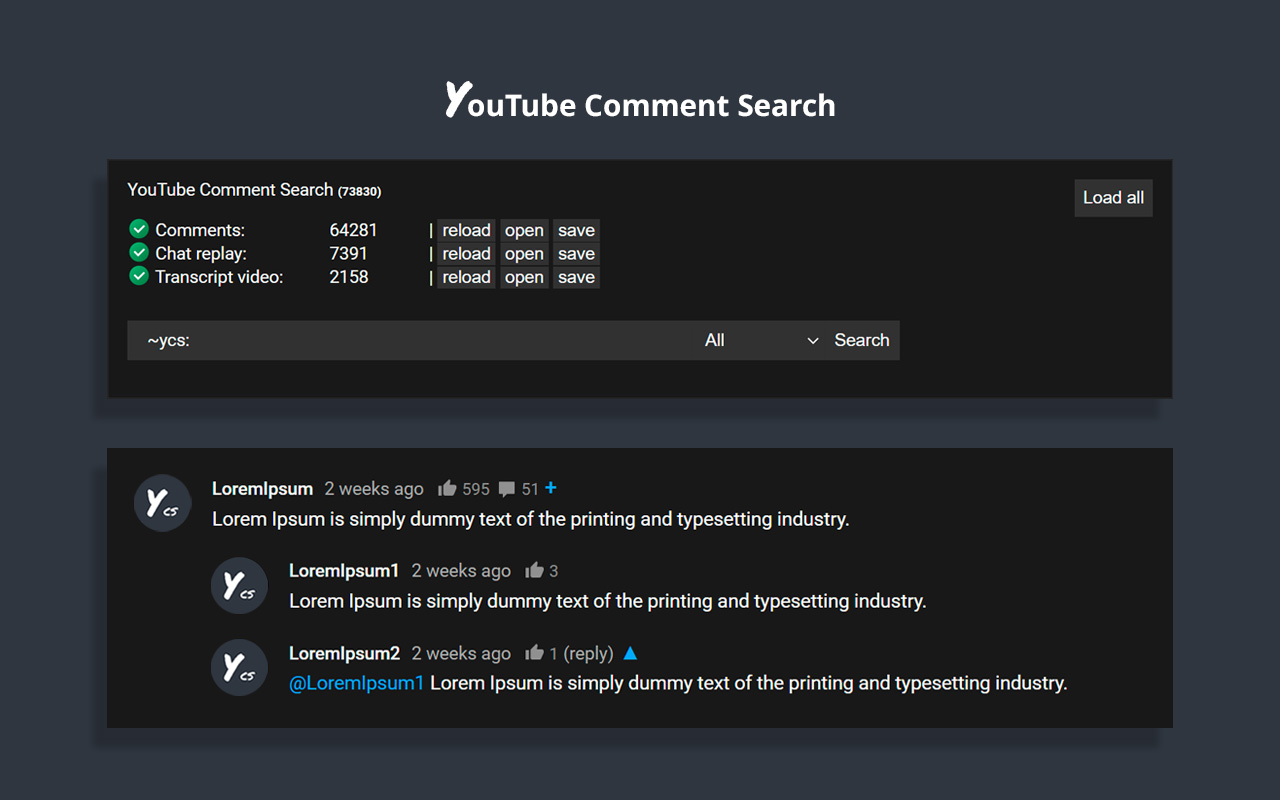Viewport: 1280px width, 800px height.
Task: Click the reply bubble icon showing 51
Action: coord(507,489)
